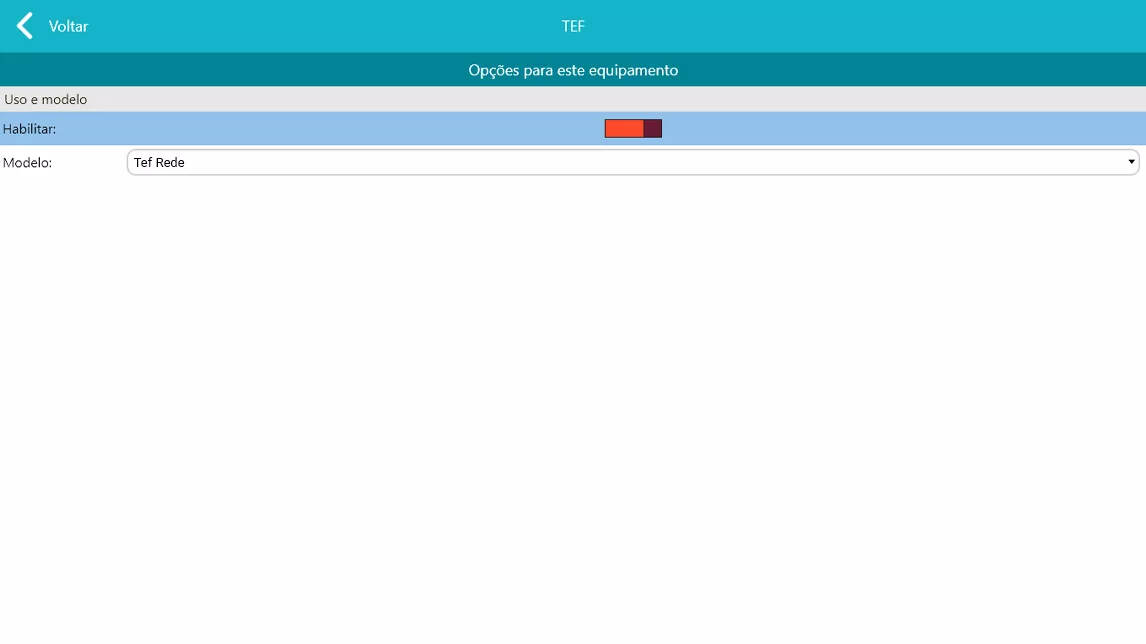Open the Modelo dropdown showing Tef Rede
Image resolution: width=1146 pixels, height=644 pixels.
pos(633,162)
